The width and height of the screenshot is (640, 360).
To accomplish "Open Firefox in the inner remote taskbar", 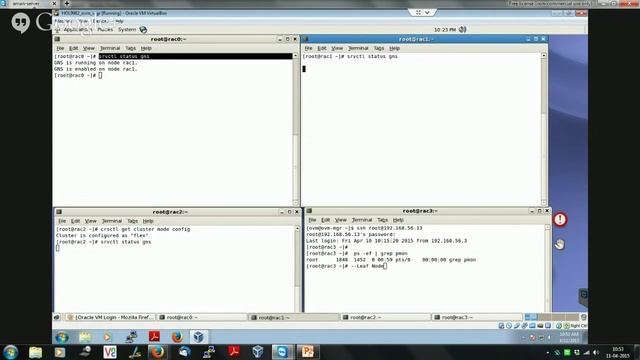I will click(x=177, y=337).
